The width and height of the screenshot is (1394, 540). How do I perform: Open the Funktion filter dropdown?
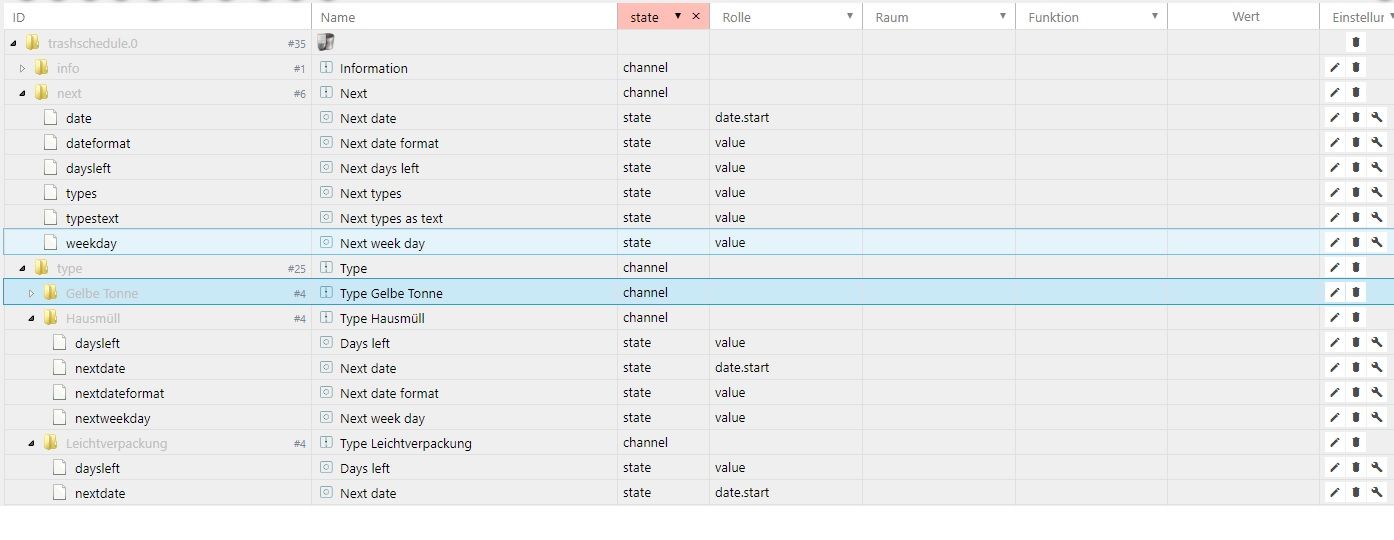(1154, 16)
